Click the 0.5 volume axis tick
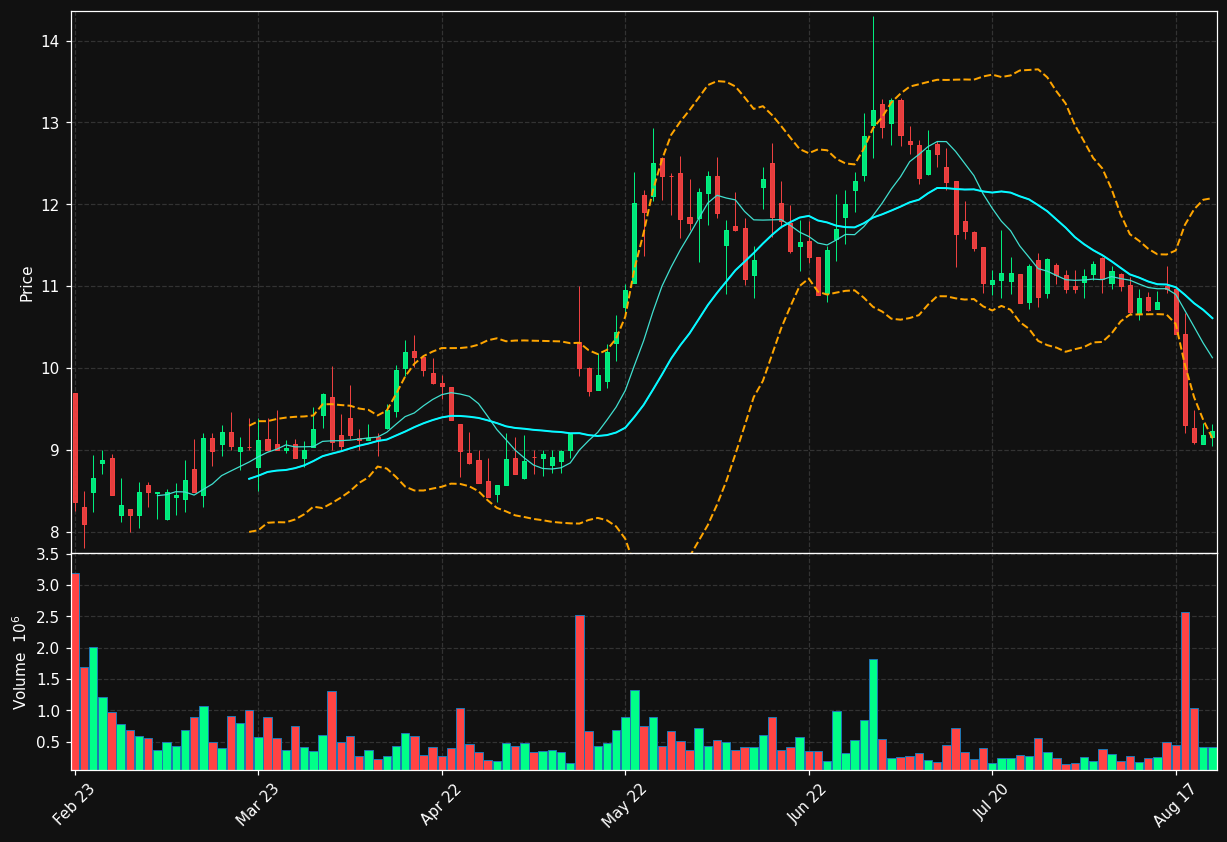This screenshot has width=1227, height=842. click(49, 742)
